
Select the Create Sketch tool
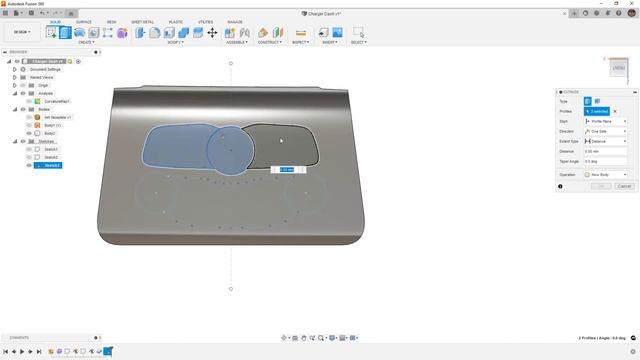(x=51, y=32)
